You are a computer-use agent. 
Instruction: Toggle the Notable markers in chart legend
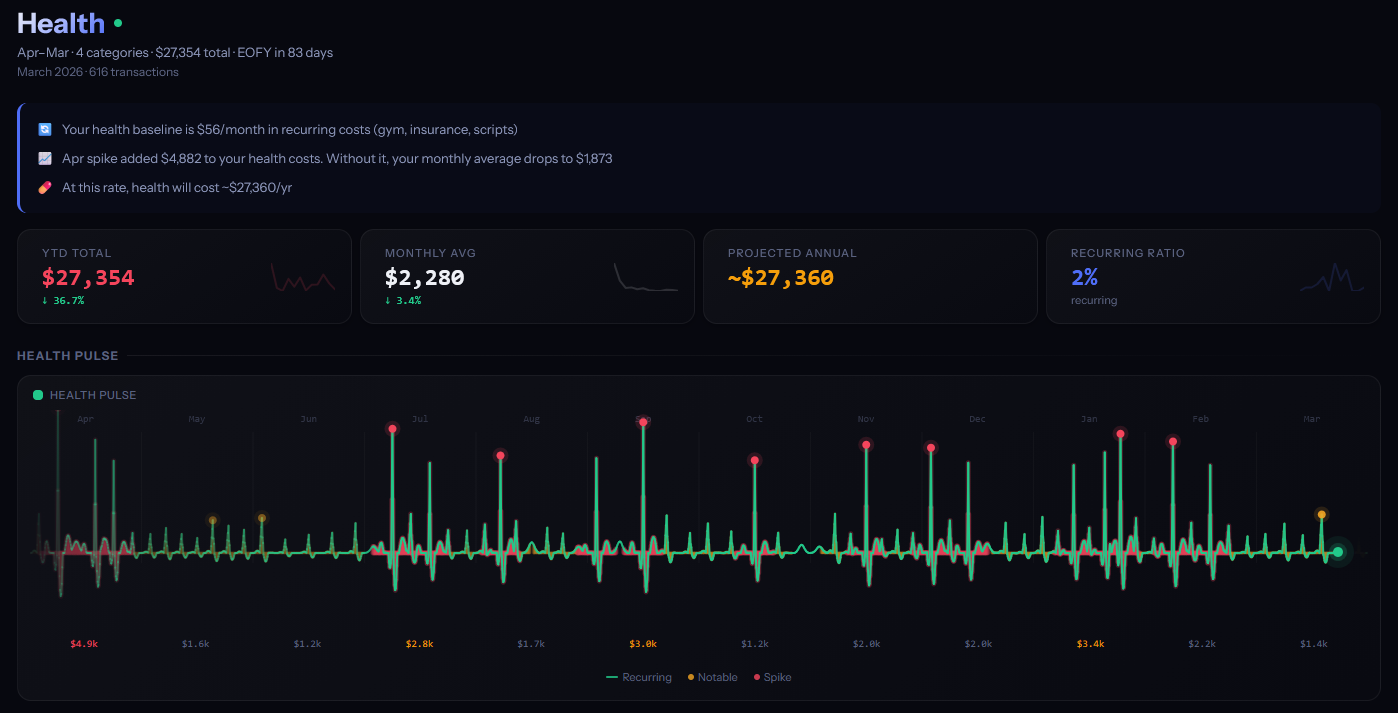tap(712, 677)
